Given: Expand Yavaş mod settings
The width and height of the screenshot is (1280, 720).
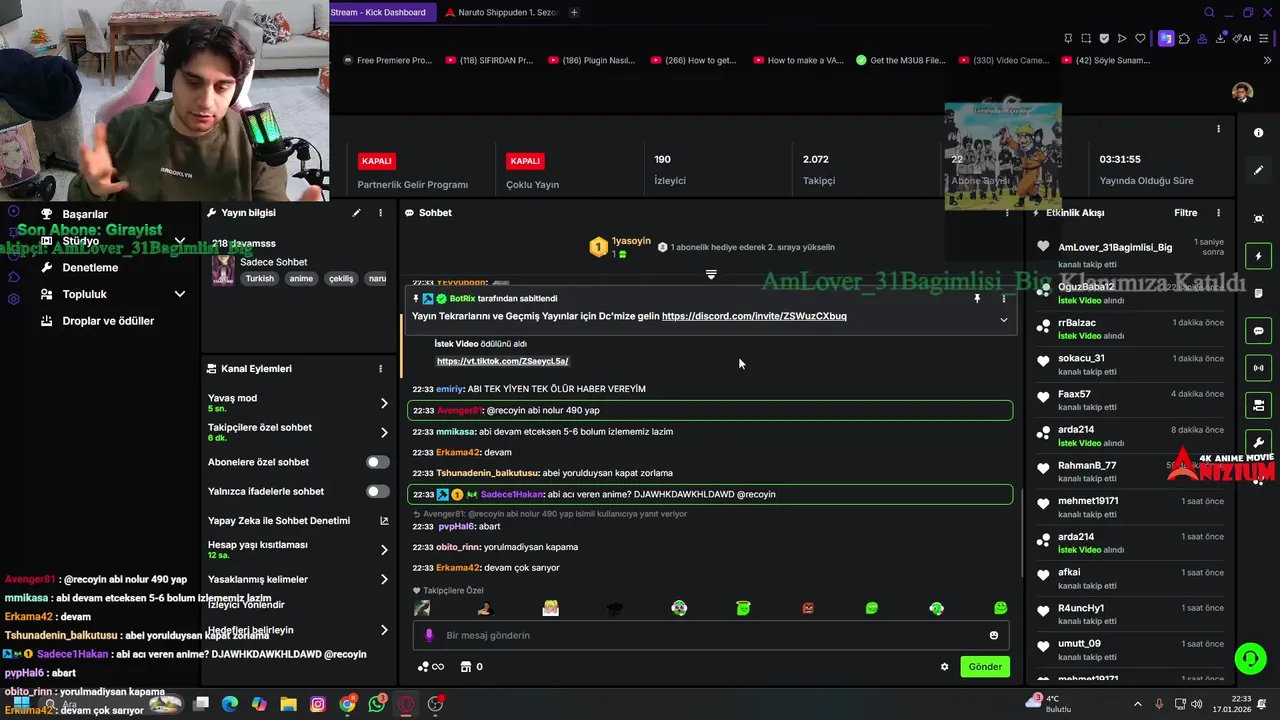Looking at the screenshot, I should coord(384,403).
